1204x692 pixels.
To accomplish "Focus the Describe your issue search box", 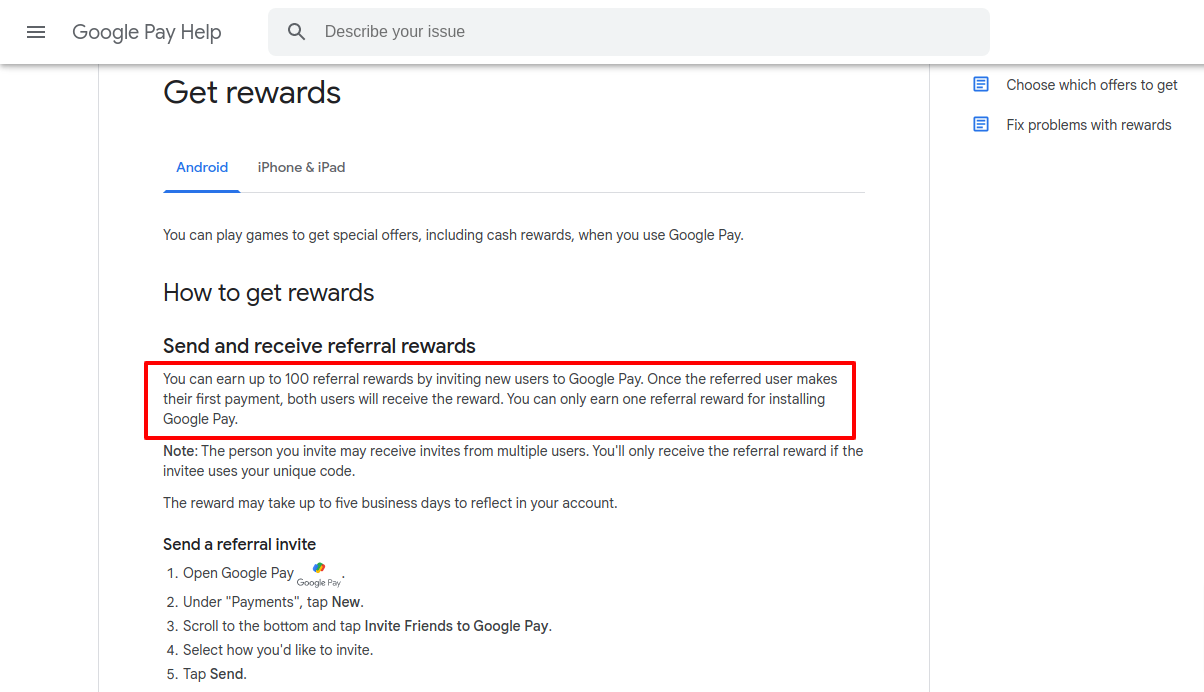I will pyautogui.click(x=629, y=32).
